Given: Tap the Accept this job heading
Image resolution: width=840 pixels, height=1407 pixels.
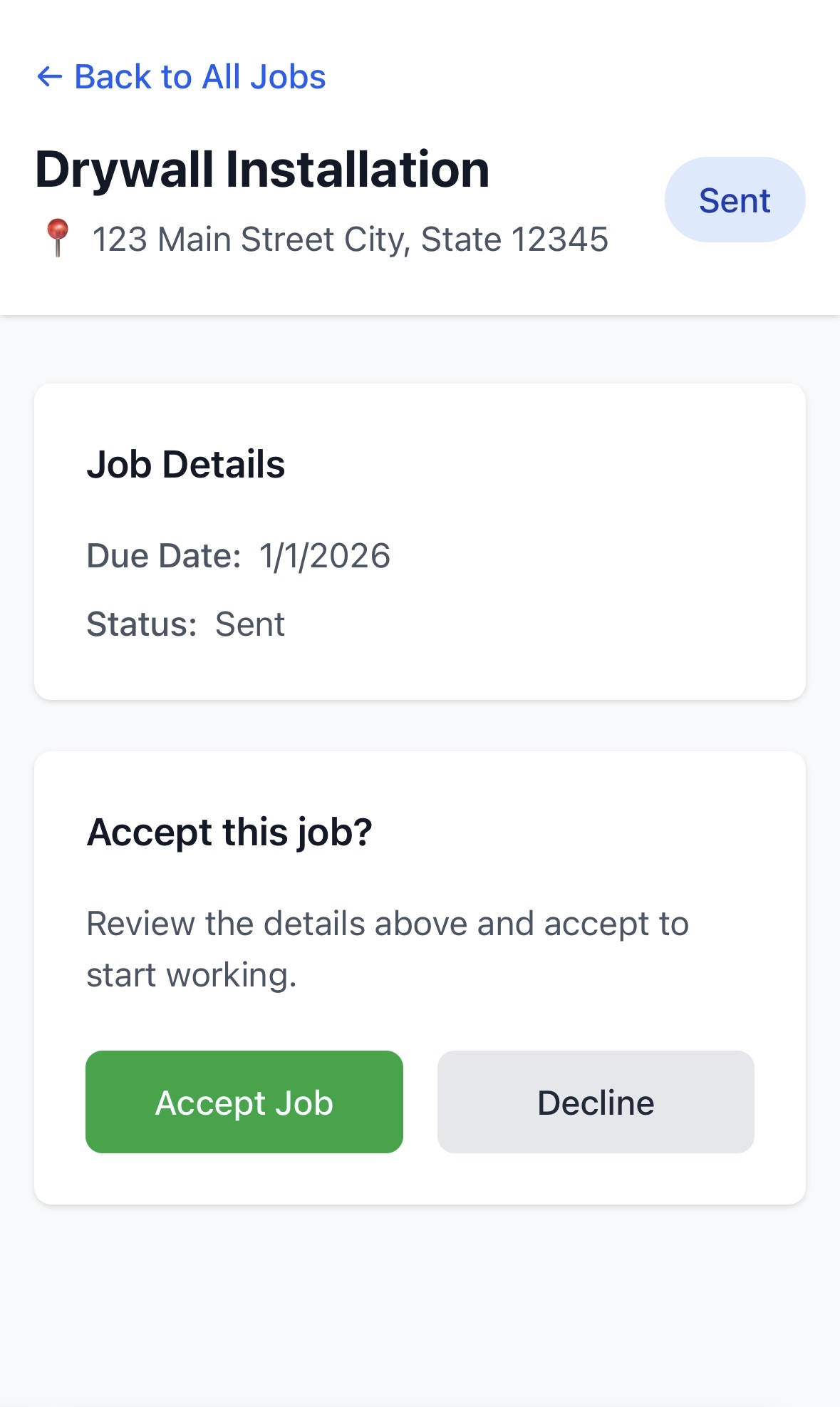Looking at the screenshot, I should point(229,831).
